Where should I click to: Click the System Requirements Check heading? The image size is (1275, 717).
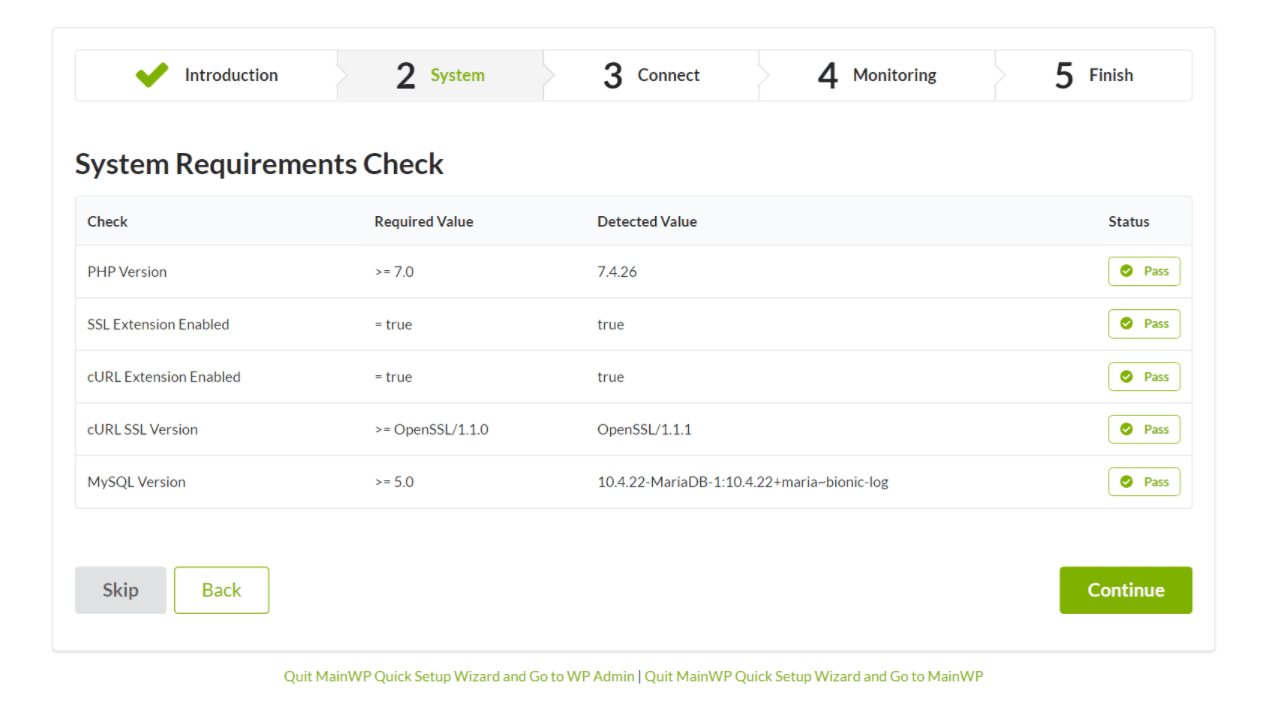tap(259, 164)
